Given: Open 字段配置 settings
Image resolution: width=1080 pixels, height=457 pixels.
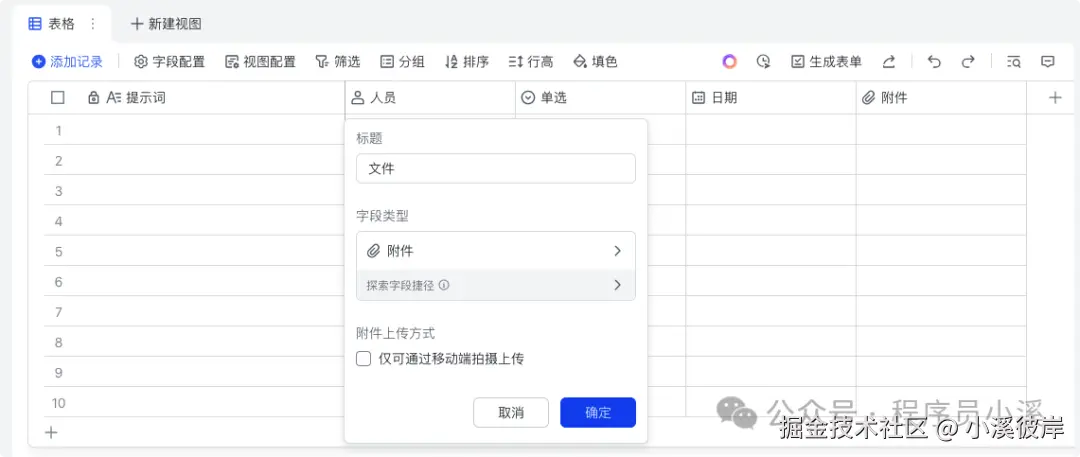Looking at the screenshot, I should pyautogui.click(x=169, y=62).
